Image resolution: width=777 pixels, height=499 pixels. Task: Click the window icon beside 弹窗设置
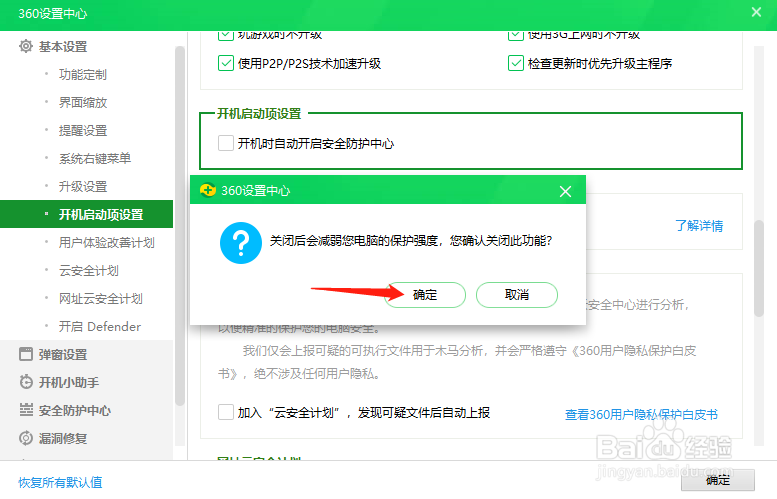(x=26, y=354)
